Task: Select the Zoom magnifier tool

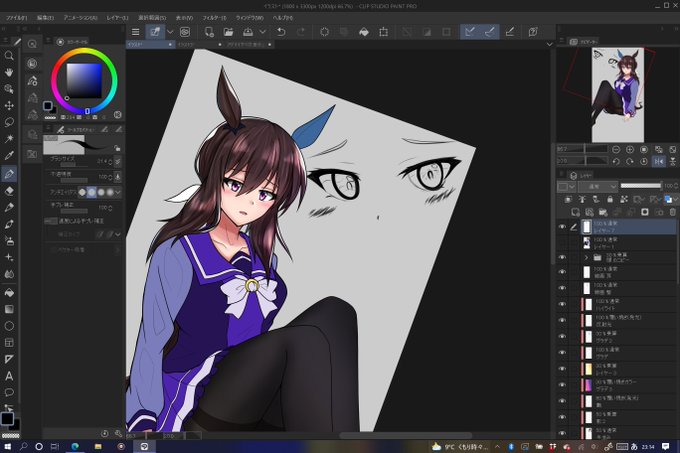Action: pyautogui.click(x=9, y=55)
